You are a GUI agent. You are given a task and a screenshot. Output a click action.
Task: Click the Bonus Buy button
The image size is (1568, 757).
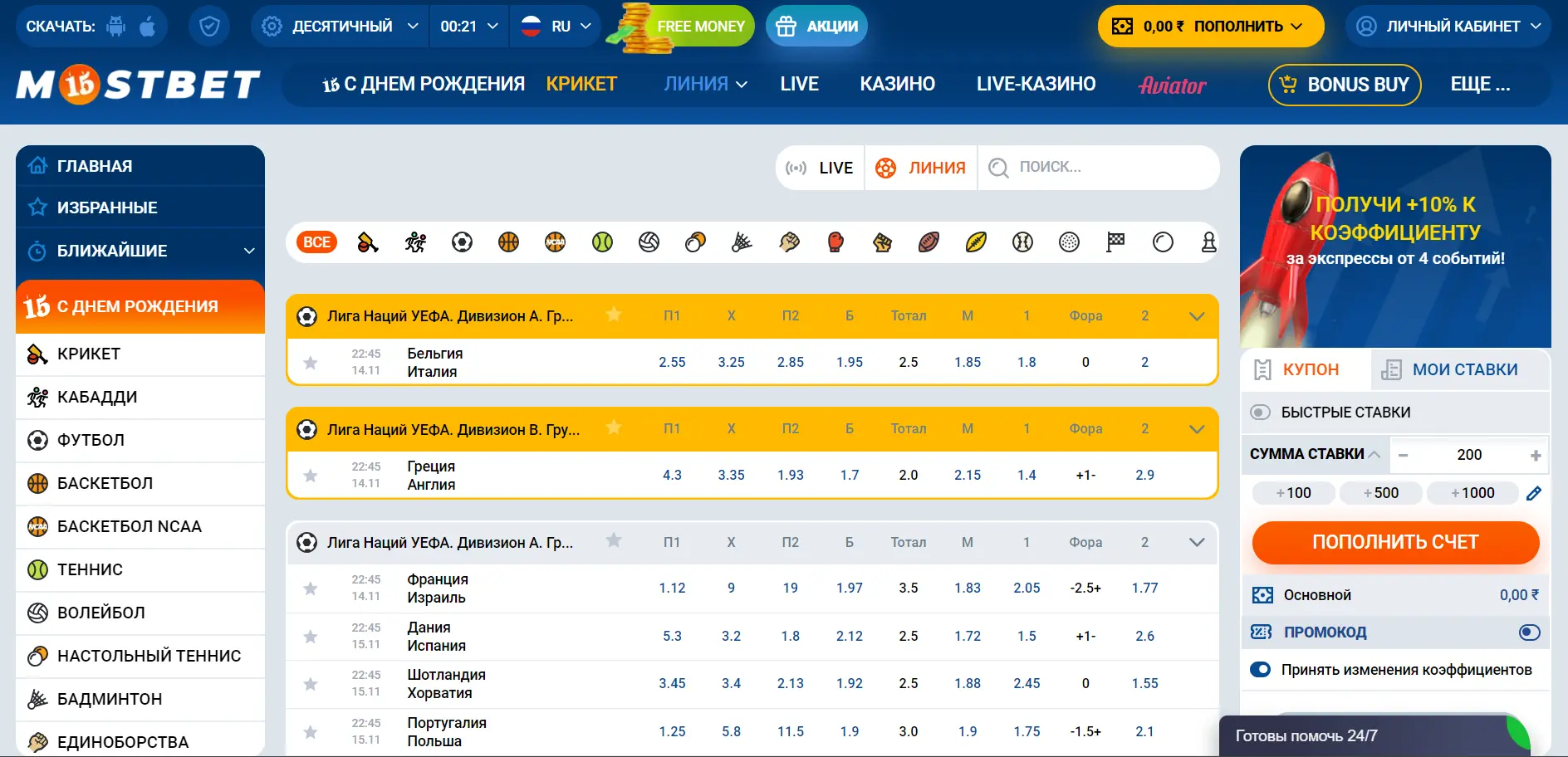point(1345,85)
